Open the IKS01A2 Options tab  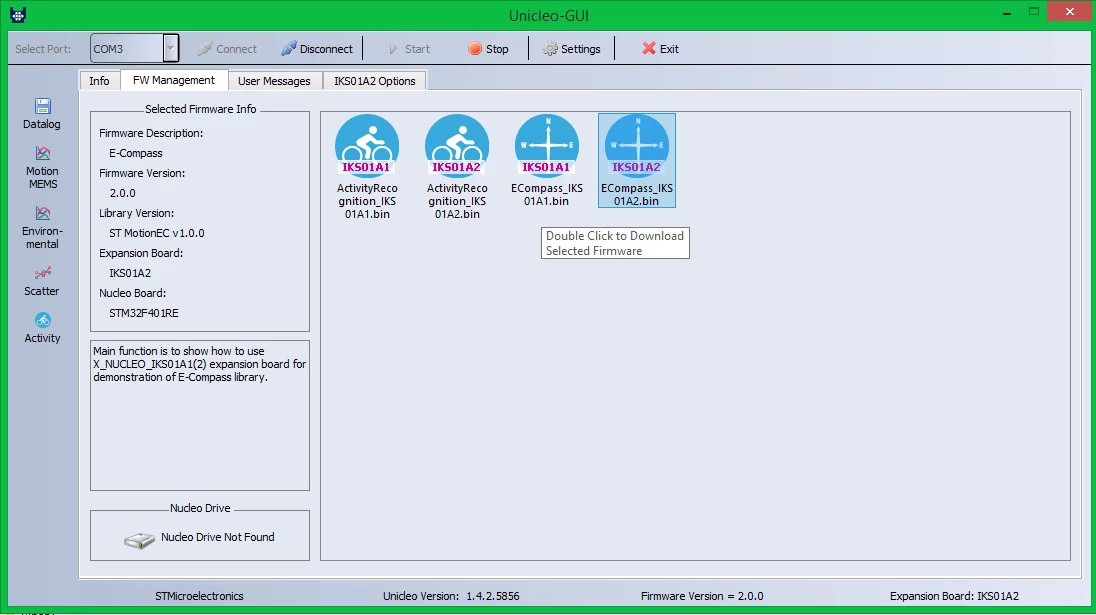click(375, 81)
